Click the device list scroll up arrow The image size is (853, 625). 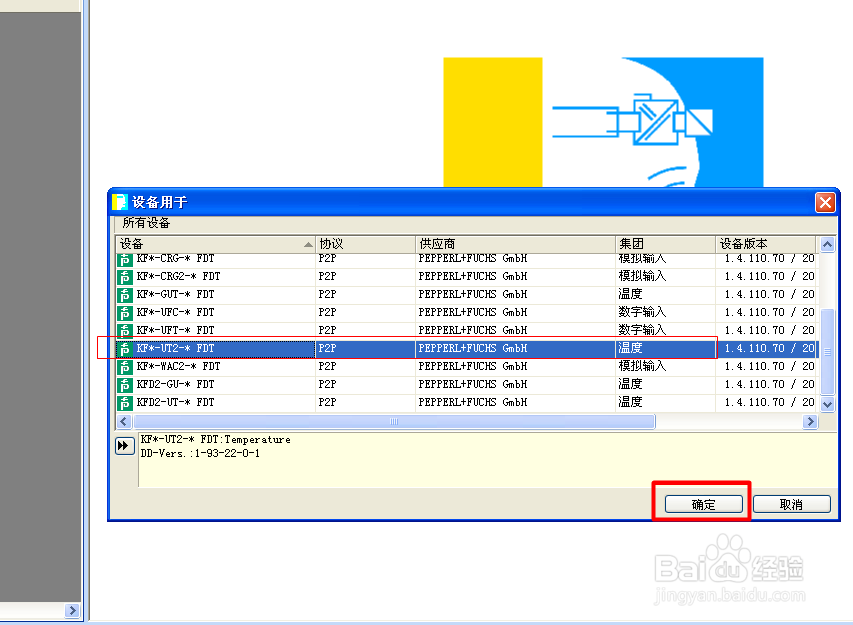click(x=827, y=245)
